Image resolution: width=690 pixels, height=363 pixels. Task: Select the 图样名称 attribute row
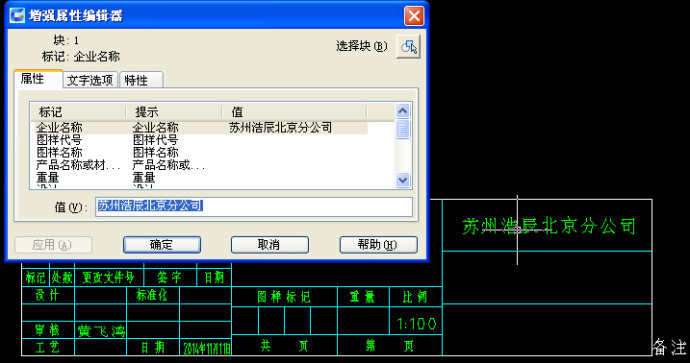pos(201,152)
